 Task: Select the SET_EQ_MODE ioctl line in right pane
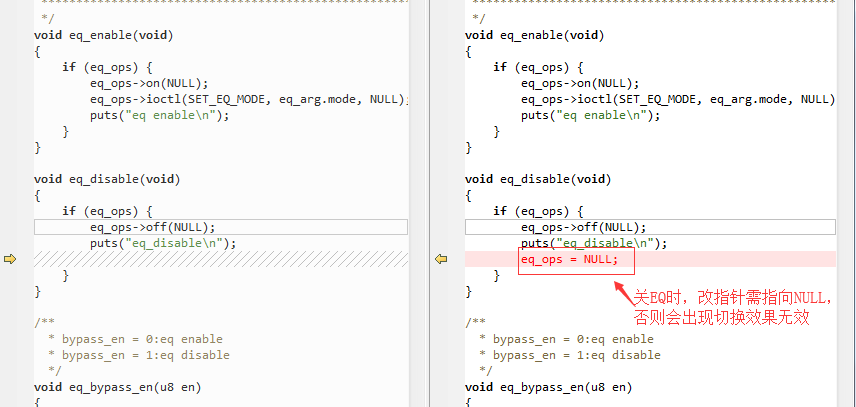click(x=678, y=99)
